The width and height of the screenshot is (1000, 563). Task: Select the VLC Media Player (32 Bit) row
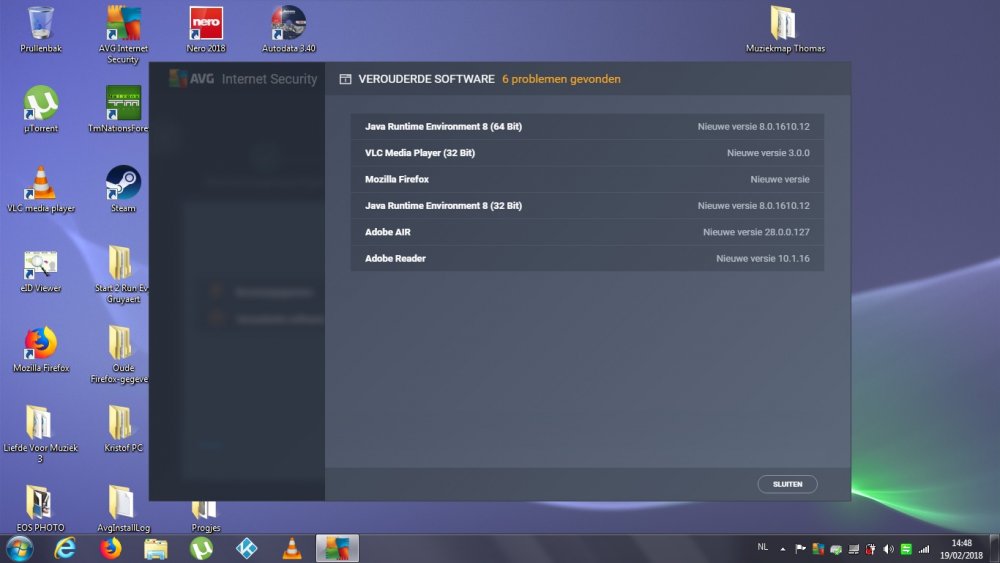(587, 153)
